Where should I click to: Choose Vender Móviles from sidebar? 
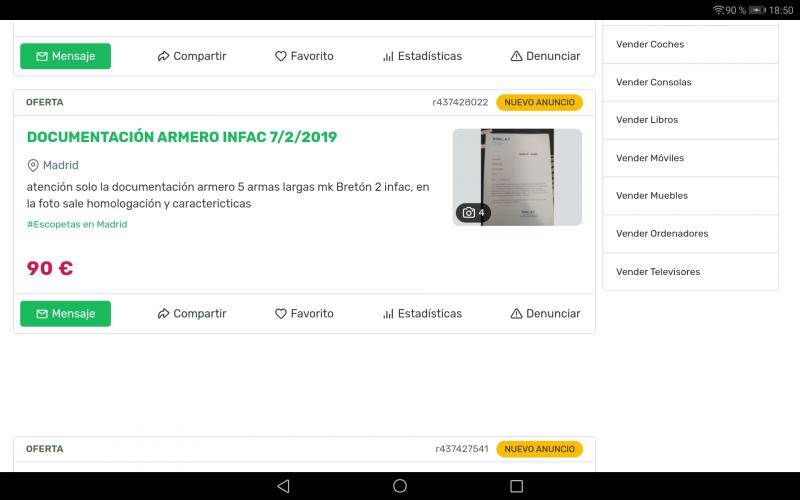(x=650, y=158)
